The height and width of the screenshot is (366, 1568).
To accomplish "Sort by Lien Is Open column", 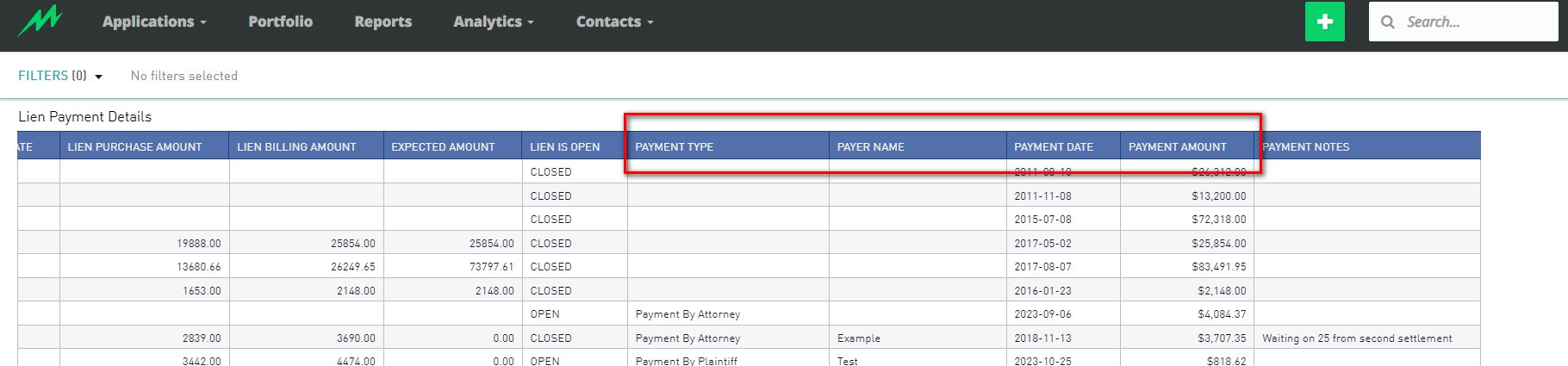I will [x=564, y=147].
